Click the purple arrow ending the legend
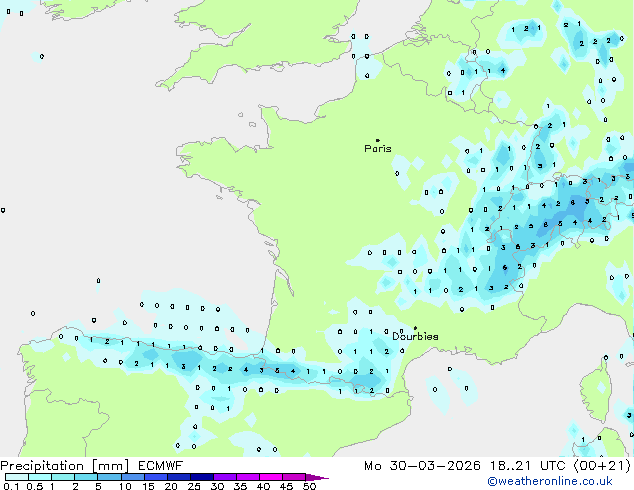The image size is (634, 490). point(317,477)
